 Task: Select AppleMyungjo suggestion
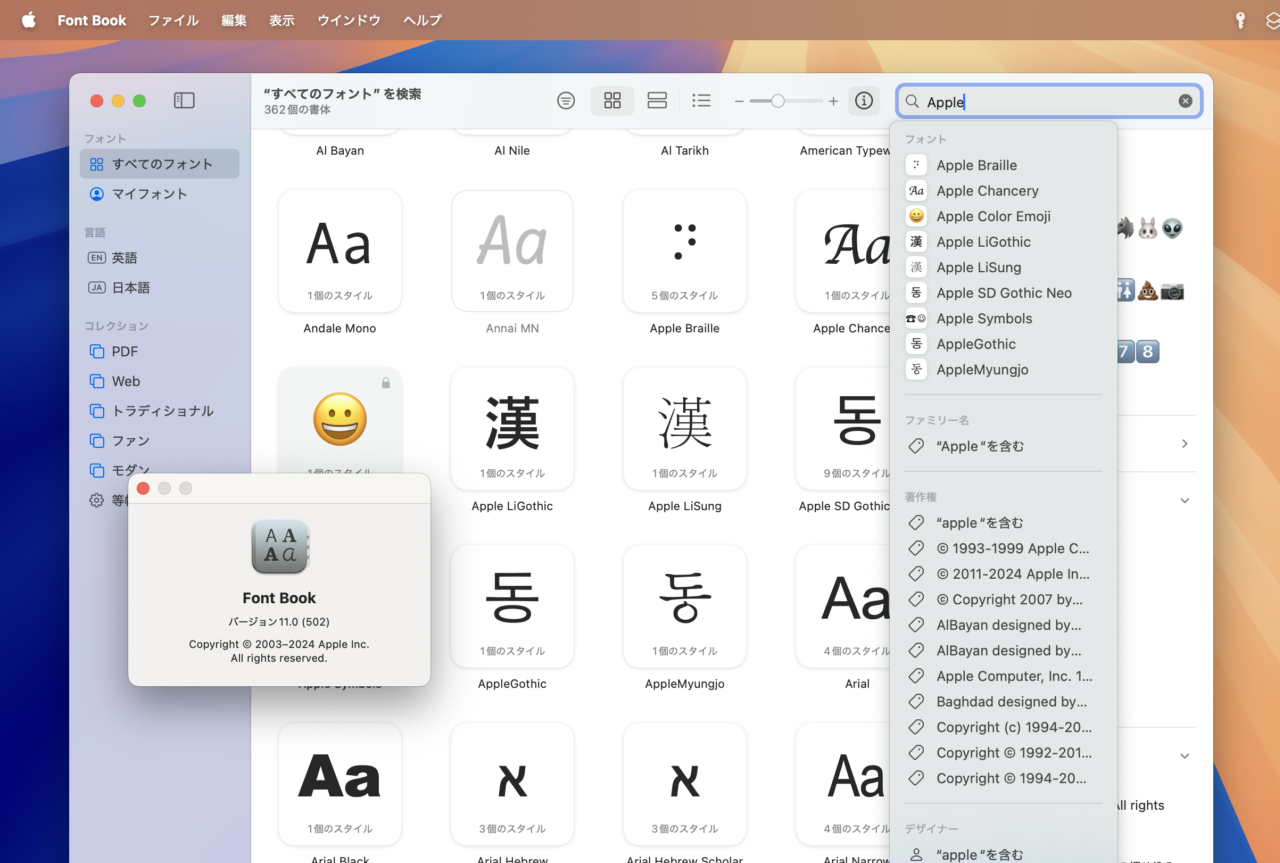point(1003,369)
